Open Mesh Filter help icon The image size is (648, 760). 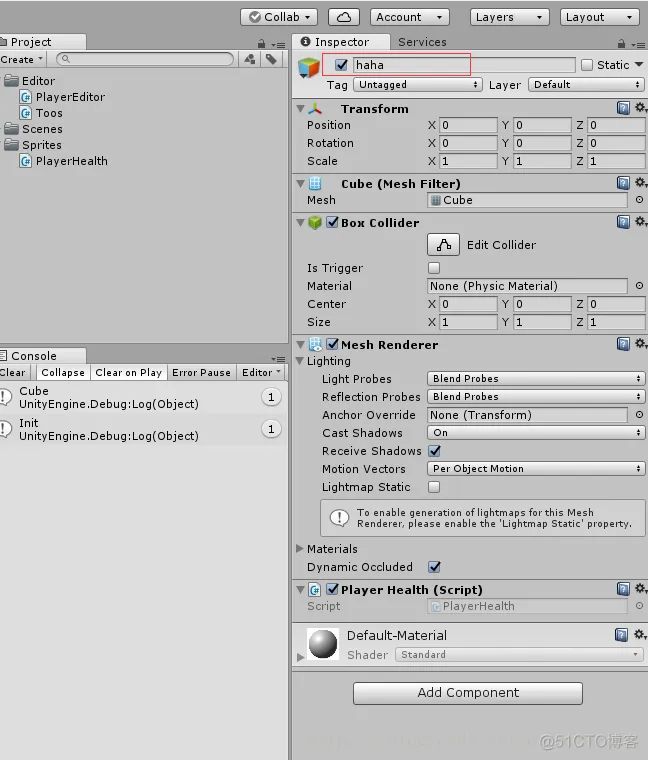(x=623, y=183)
